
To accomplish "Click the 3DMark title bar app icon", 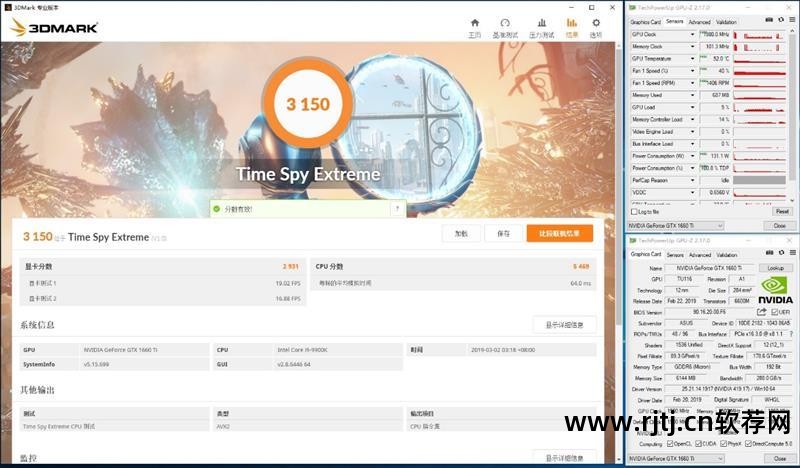I will (8, 7).
